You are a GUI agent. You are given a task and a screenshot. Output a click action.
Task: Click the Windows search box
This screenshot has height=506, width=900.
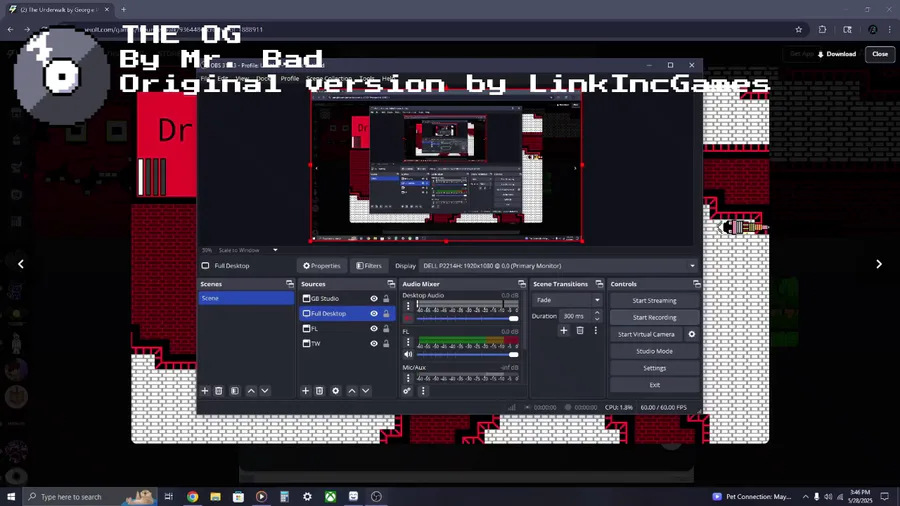click(89, 497)
